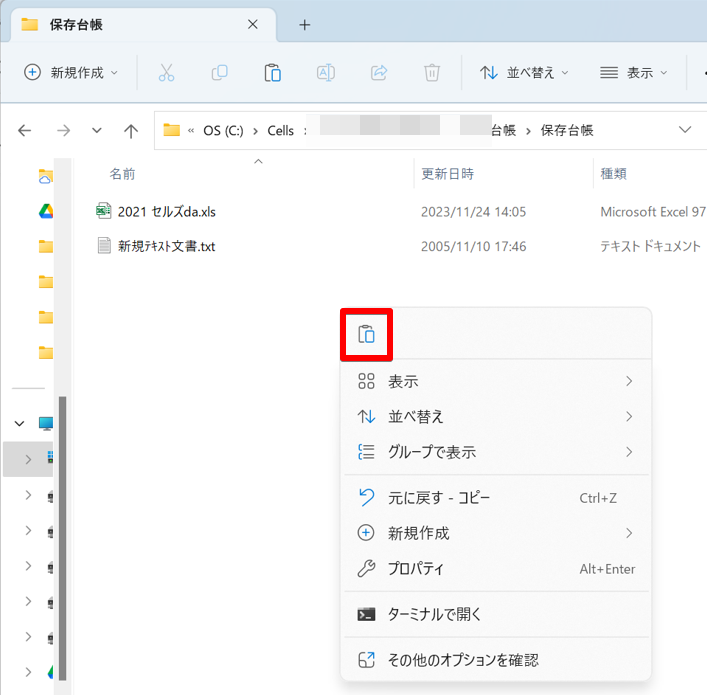Go back with the left arrow
Image resolution: width=707 pixels, height=695 pixels.
(24, 131)
